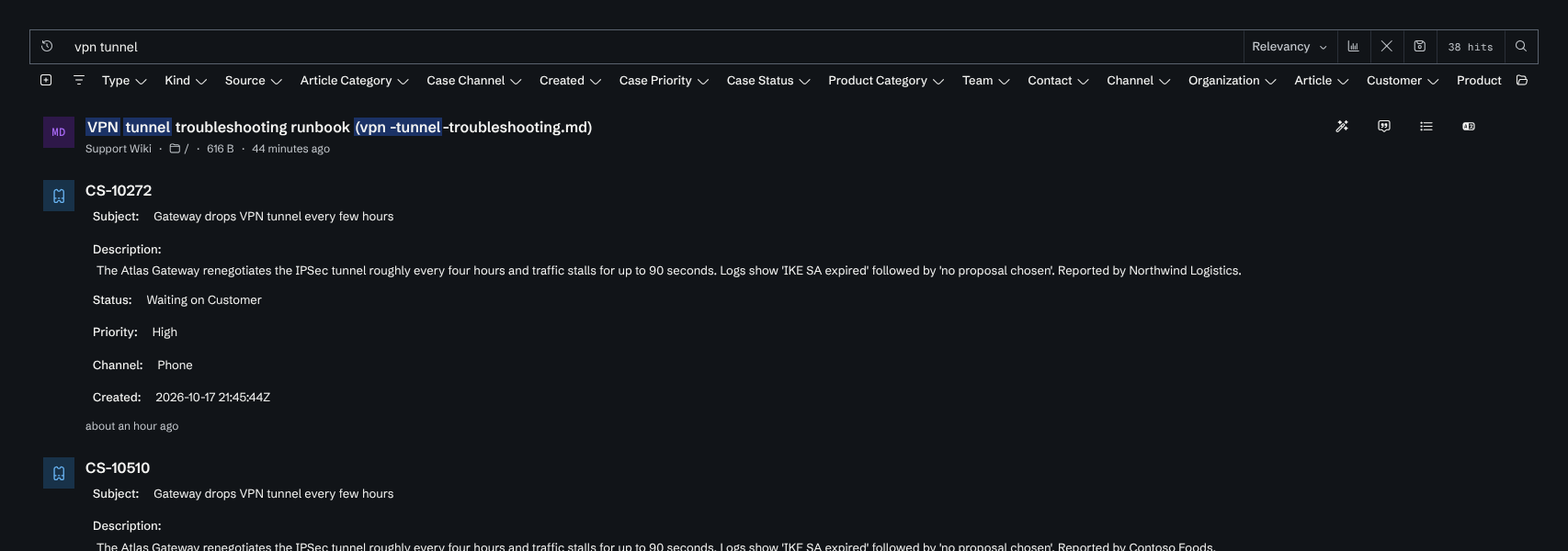Expand the Kind filter
Viewport: 1568px width, 551px height.
pos(186,81)
